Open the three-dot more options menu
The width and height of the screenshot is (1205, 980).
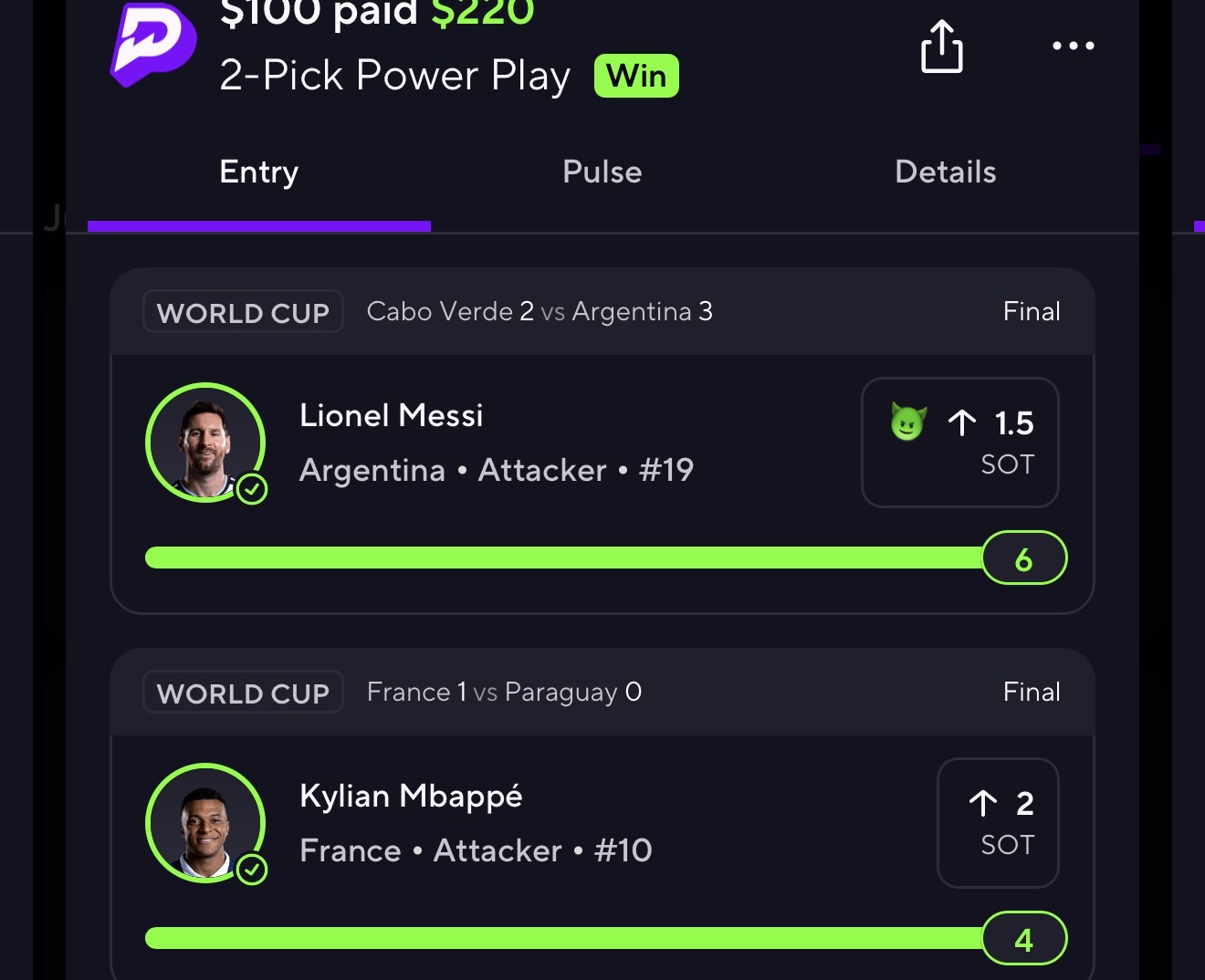coord(1073,46)
